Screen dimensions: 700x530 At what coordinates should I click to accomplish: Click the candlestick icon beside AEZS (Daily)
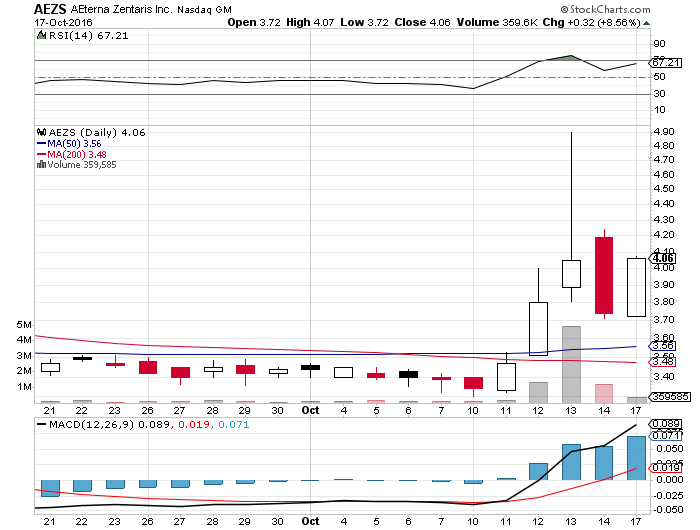click(42, 132)
